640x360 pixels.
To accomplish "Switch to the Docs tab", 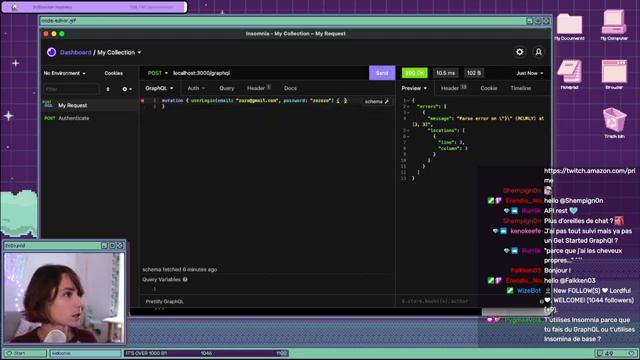I will coord(290,88).
